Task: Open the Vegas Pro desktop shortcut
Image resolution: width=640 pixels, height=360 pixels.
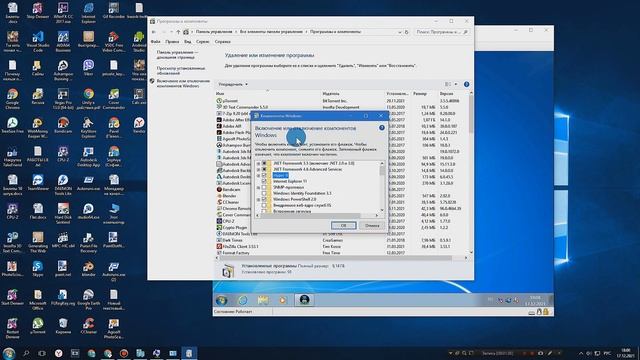Action: click(x=63, y=98)
